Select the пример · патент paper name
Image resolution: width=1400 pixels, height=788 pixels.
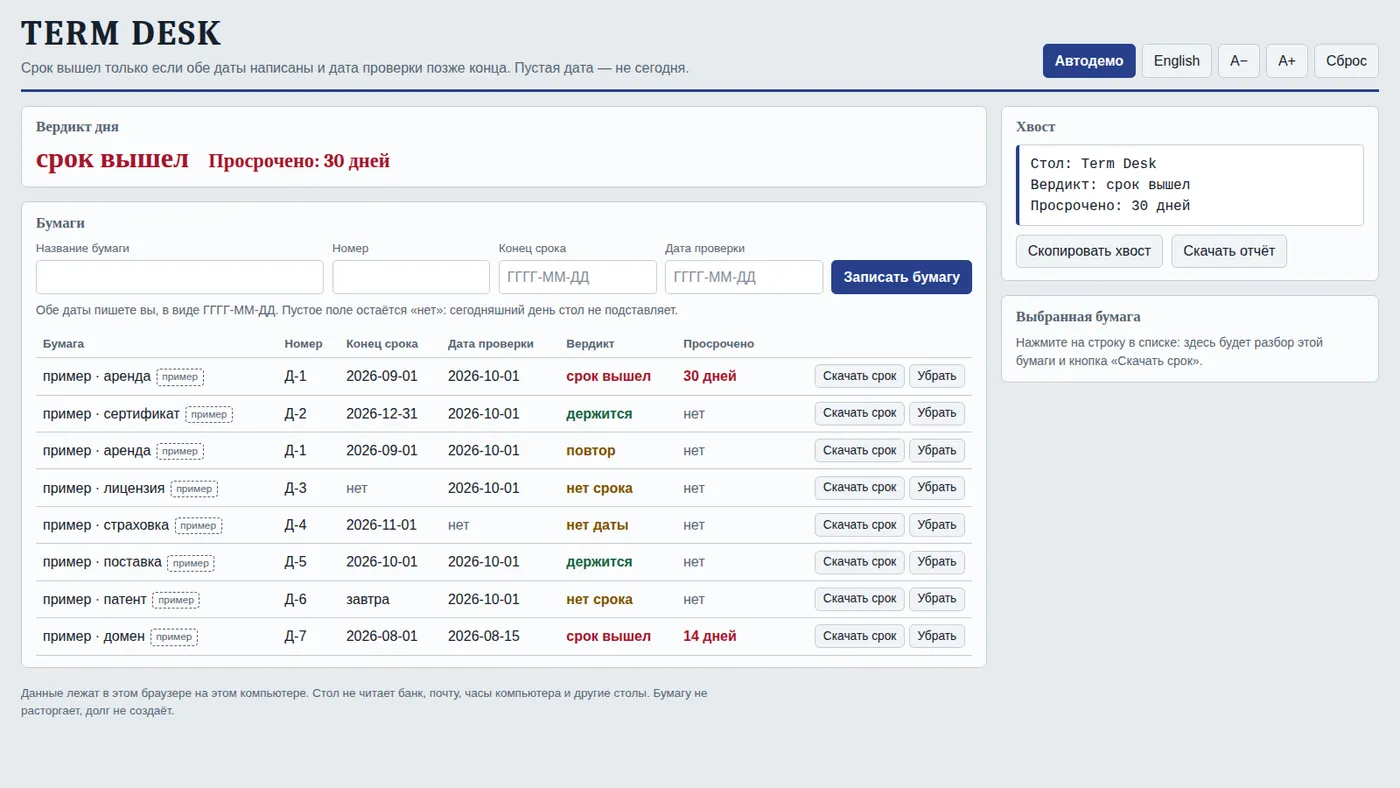95,599
